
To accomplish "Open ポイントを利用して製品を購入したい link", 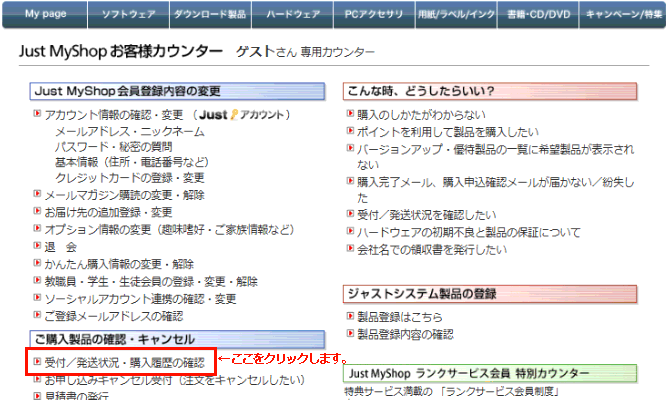I will coord(448,132).
